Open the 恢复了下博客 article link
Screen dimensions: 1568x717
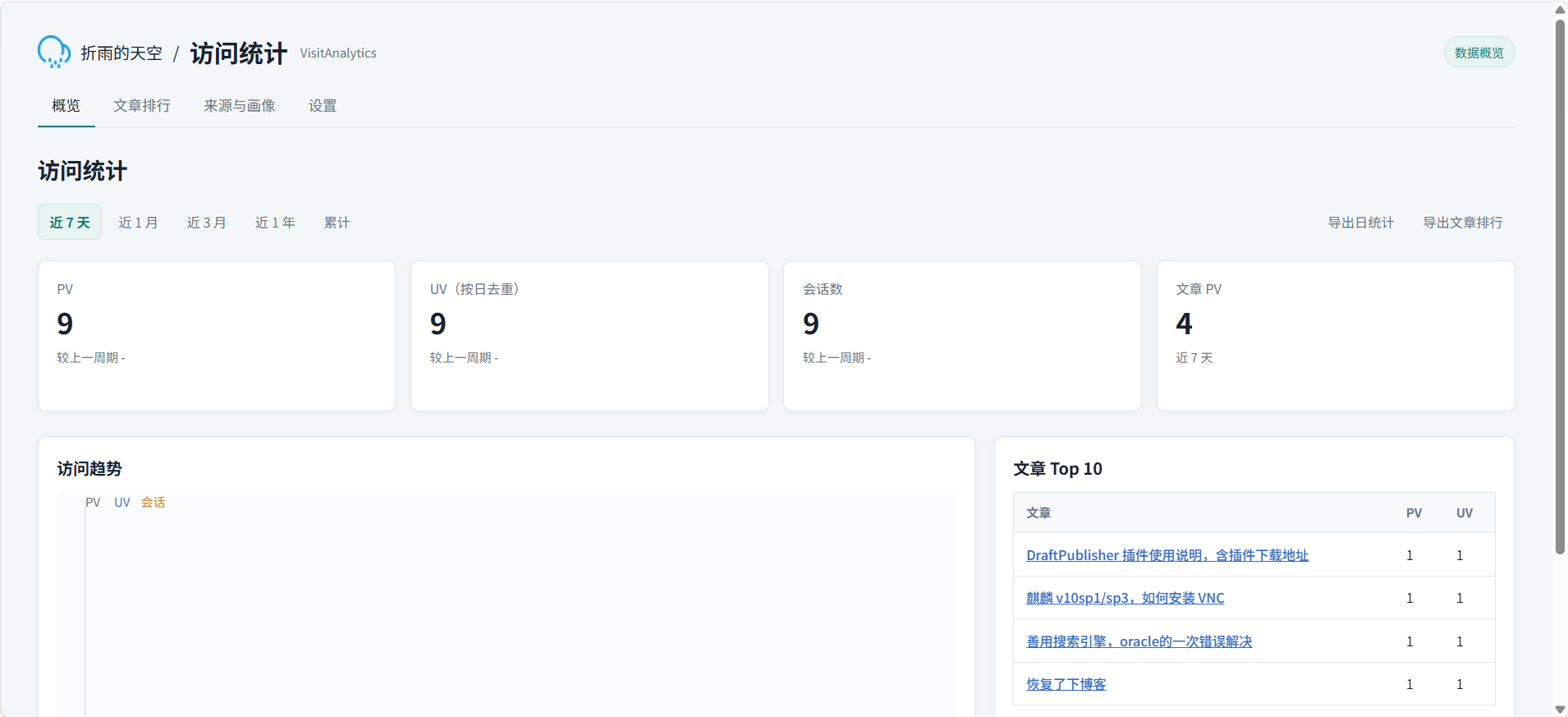pos(1066,684)
